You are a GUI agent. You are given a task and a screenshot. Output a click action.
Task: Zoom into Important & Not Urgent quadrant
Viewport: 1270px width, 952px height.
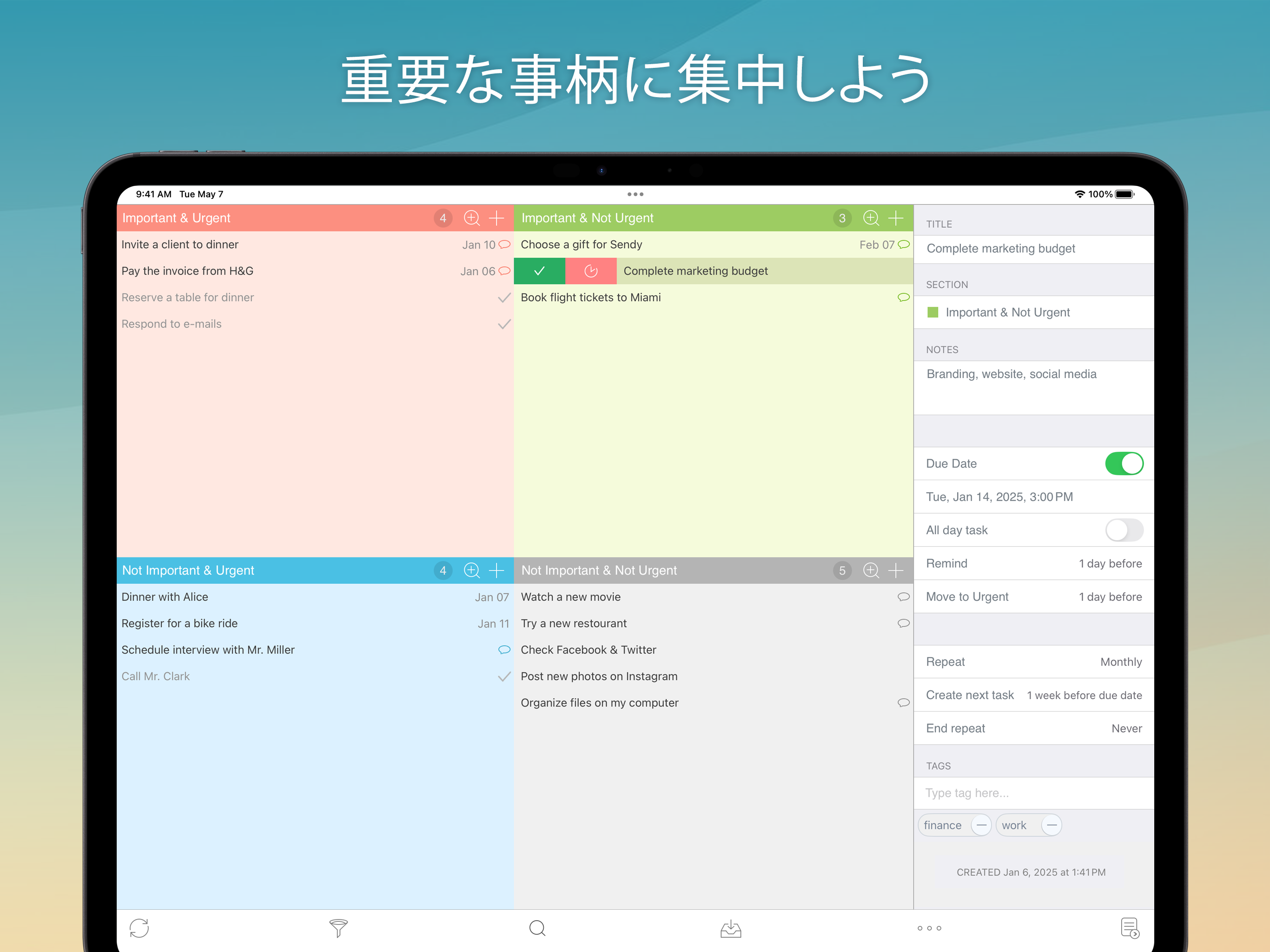(x=870, y=218)
